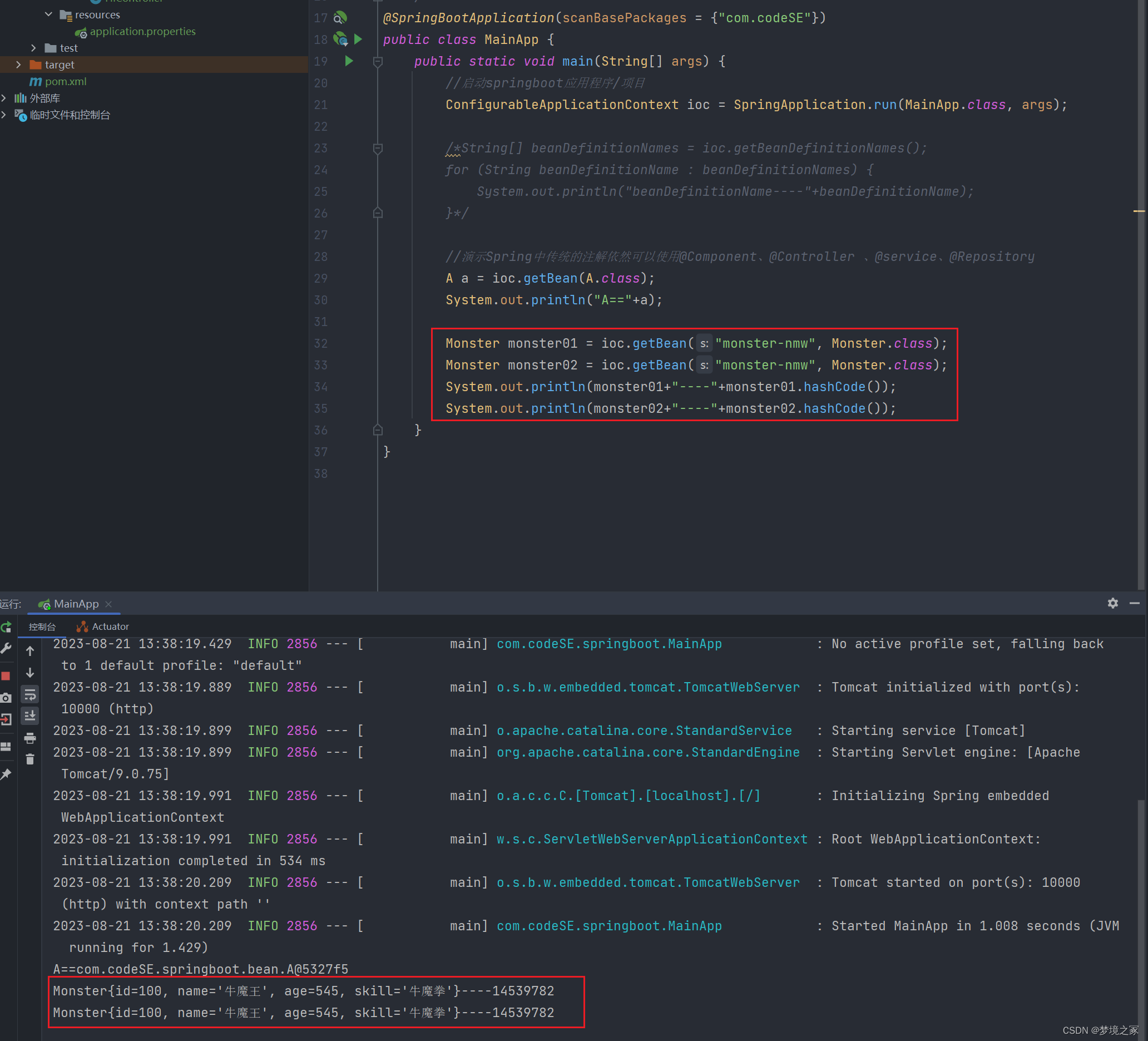Collapse main method fold marker at line 19
The width and height of the screenshot is (1148, 1041).
(x=378, y=61)
